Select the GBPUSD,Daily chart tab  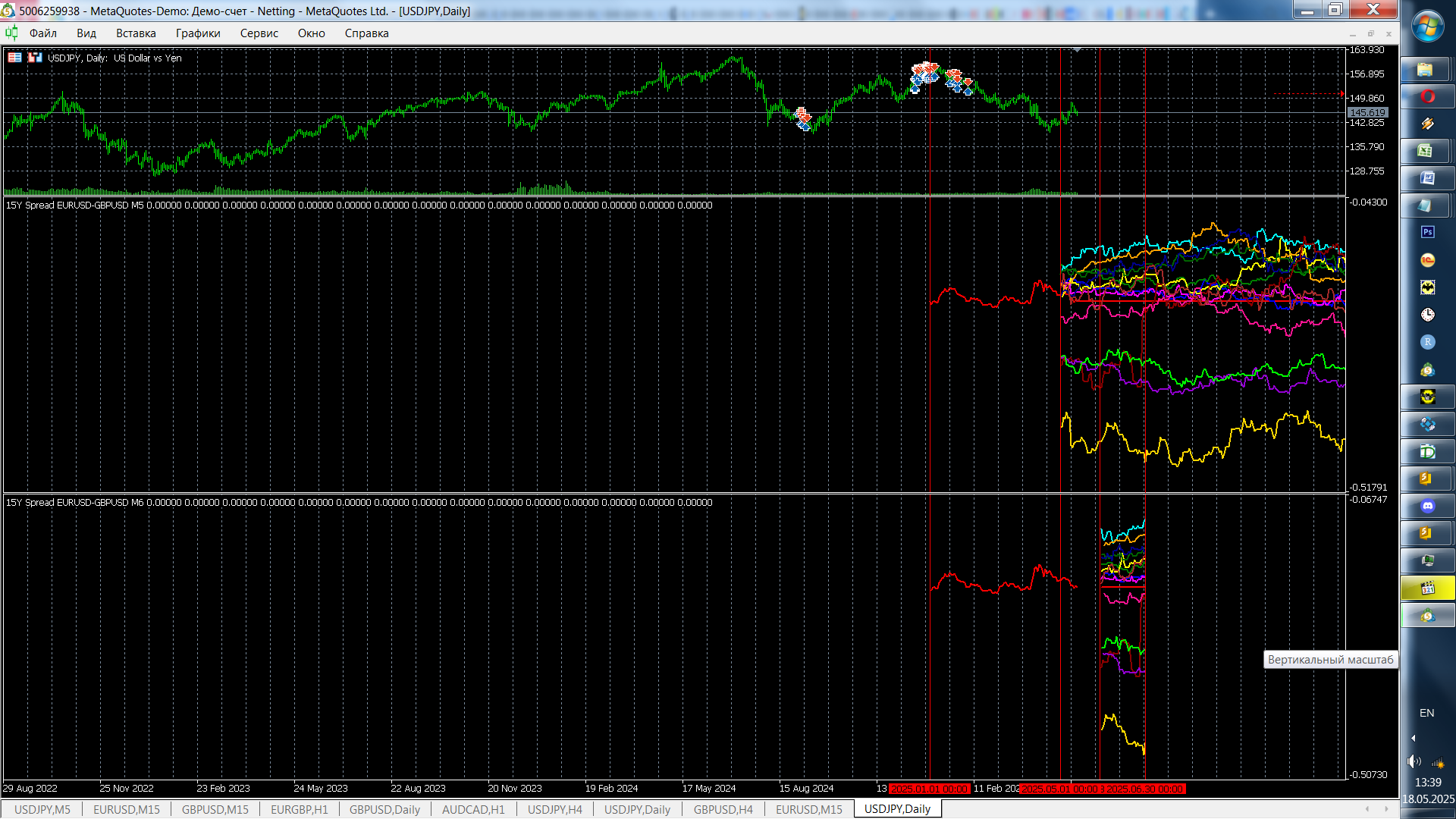click(x=384, y=809)
